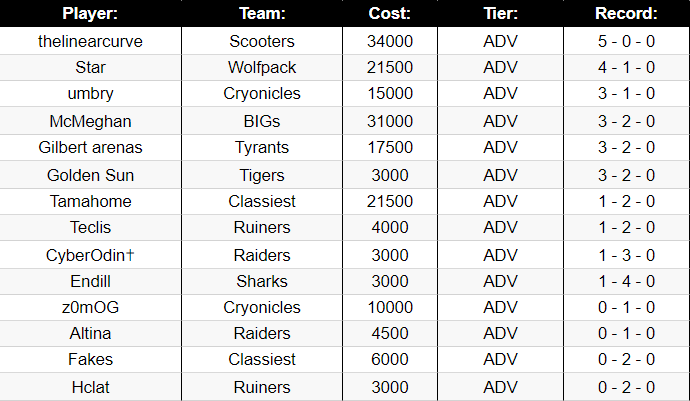Viewport: 690px width, 401px height.
Task: Click the Player column header
Action: (x=90, y=13)
